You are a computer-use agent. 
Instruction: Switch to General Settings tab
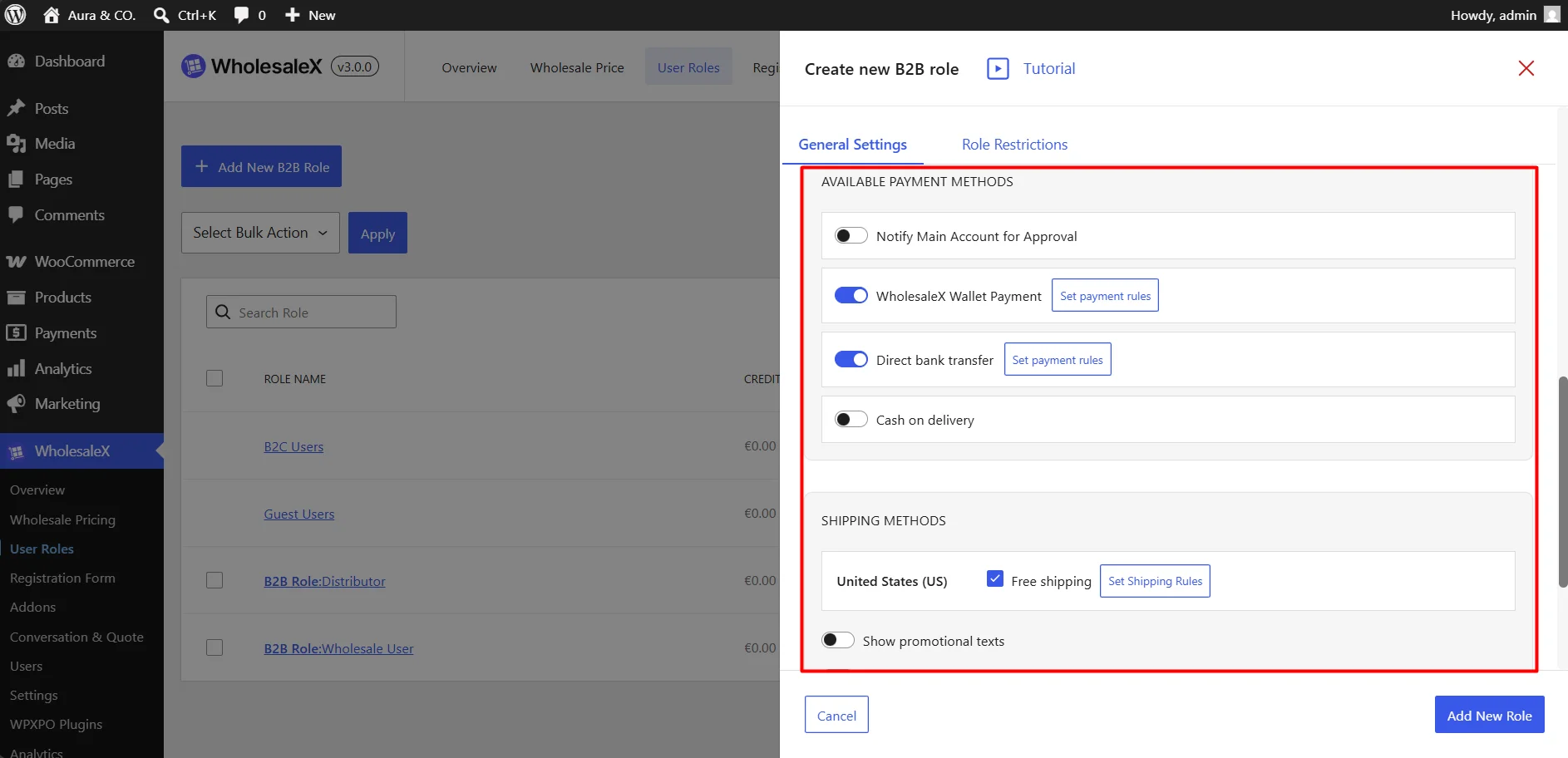(x=853, y=145)
